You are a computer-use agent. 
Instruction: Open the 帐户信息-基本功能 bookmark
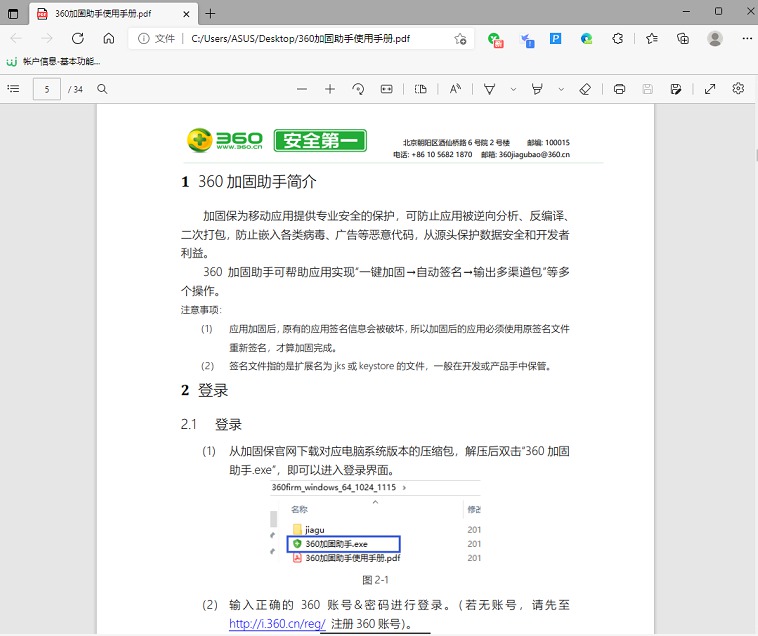pos(53,61)
